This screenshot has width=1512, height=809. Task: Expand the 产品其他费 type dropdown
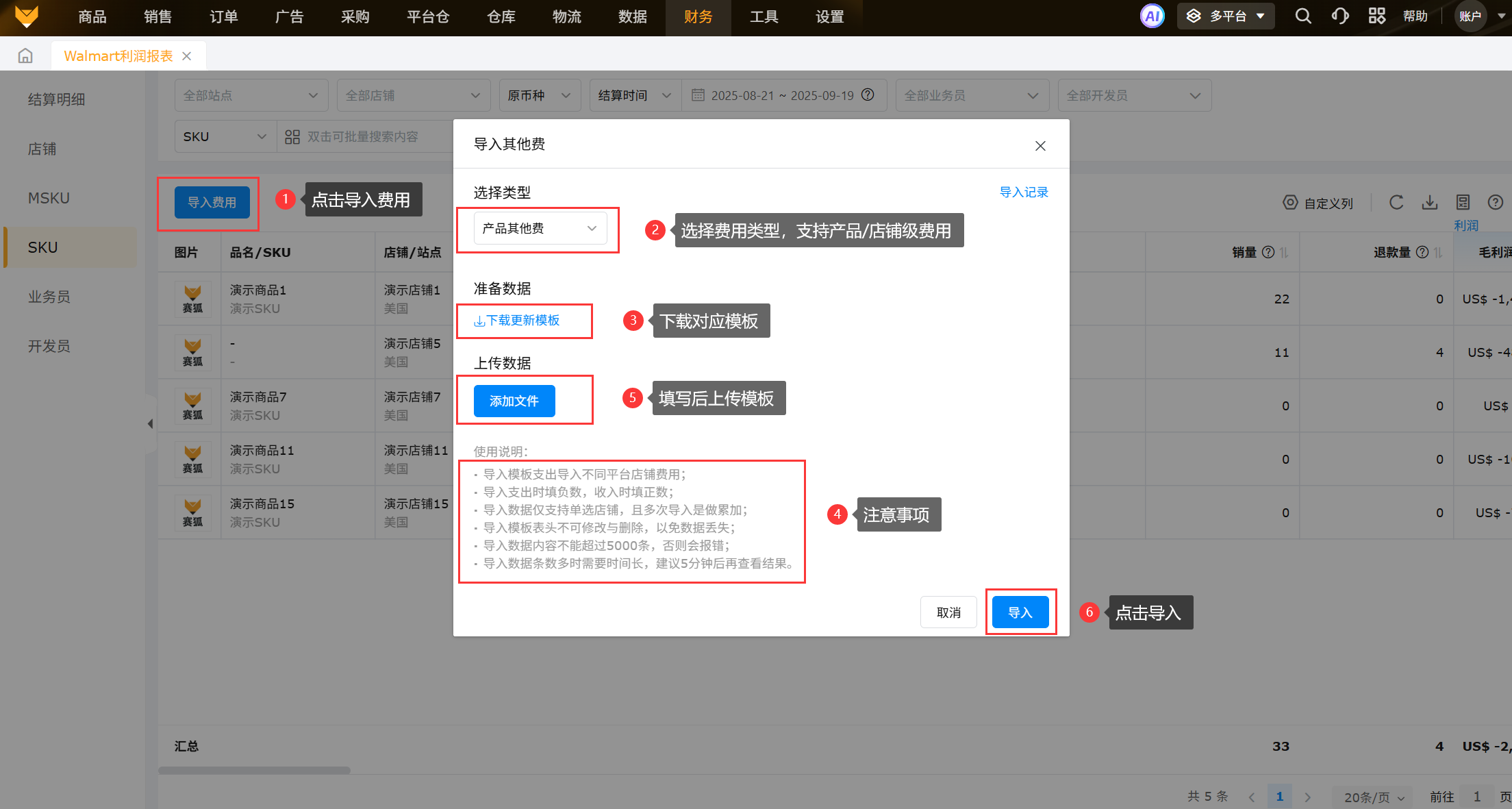[x=540, y=228]
